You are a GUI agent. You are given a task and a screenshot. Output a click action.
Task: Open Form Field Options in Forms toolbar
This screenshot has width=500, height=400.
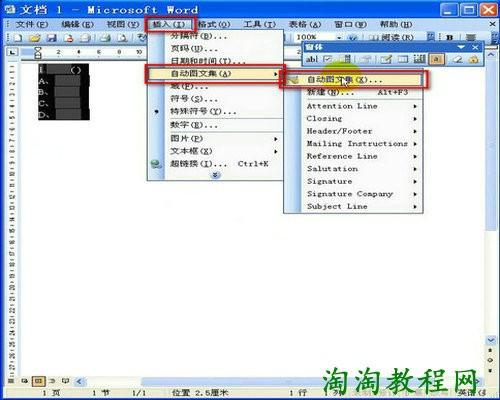click(x=366, y=59)
